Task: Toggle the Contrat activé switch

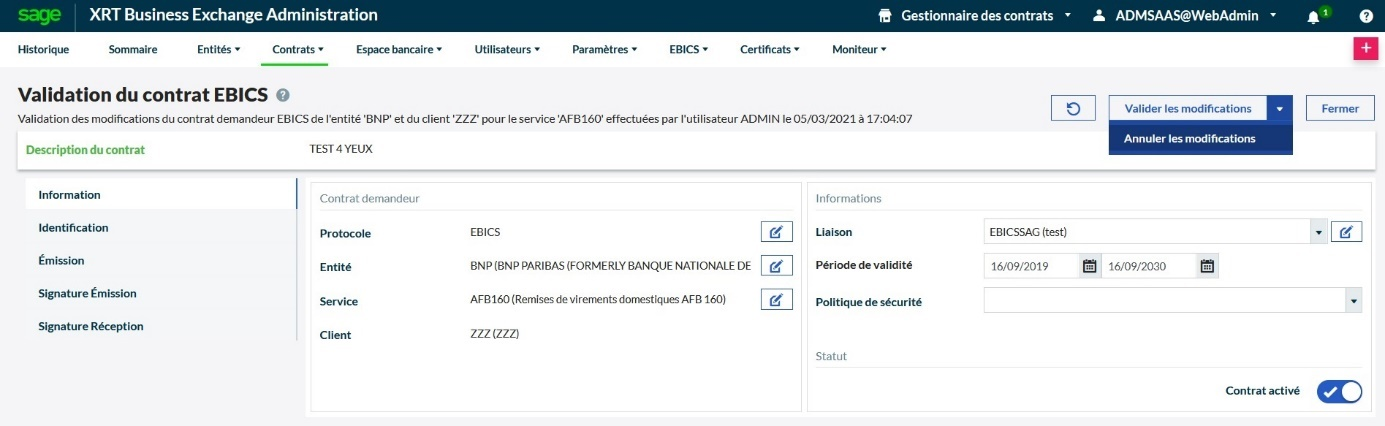Action: (1339, 392)
